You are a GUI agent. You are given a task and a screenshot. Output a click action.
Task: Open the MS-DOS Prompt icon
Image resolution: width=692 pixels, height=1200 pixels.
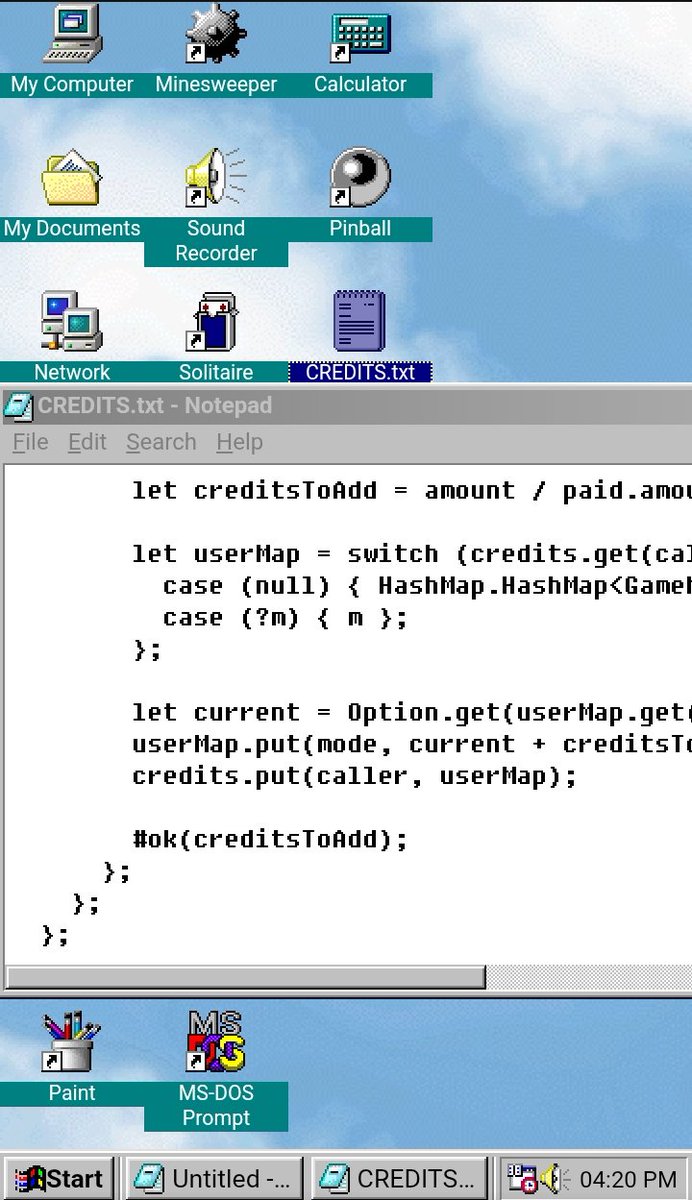tap(216, 1043)
